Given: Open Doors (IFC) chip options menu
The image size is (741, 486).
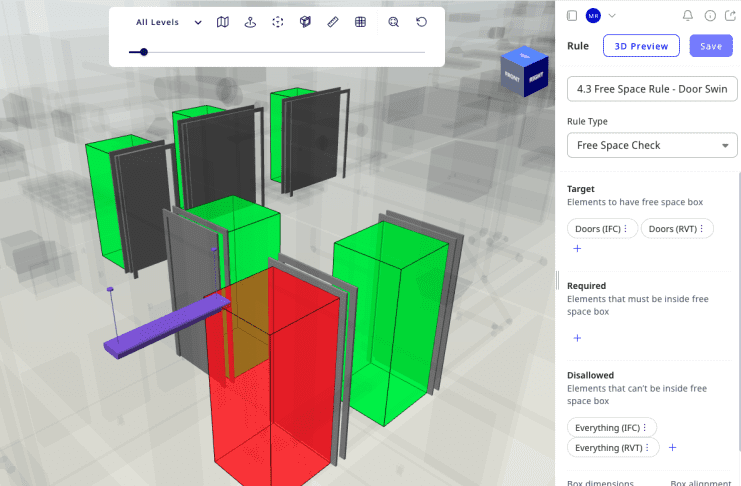Looking at the screenshot, I should click(x=626, y=229).
